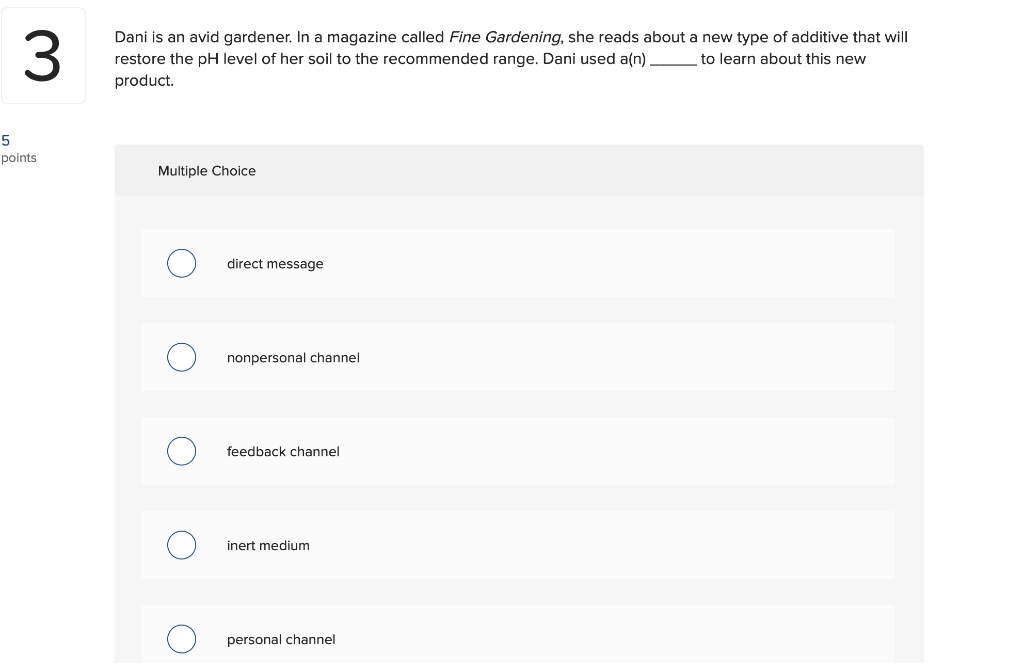The image size is (1024, 671).
Task: Select the "personal channel" radio button
Action: coord(181,639)
